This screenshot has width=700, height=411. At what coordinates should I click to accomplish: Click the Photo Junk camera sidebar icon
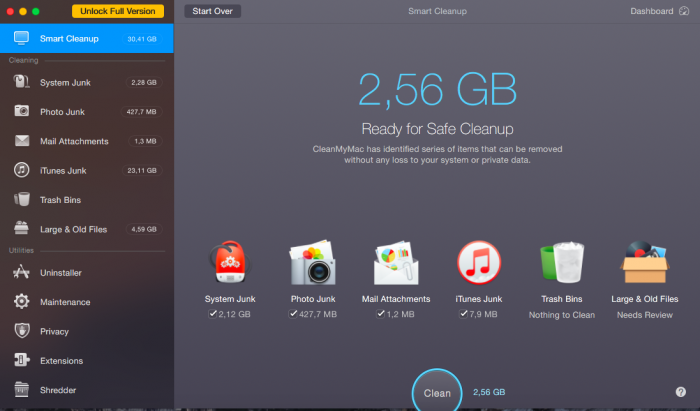pyautogui.click(x=21, y=111)
